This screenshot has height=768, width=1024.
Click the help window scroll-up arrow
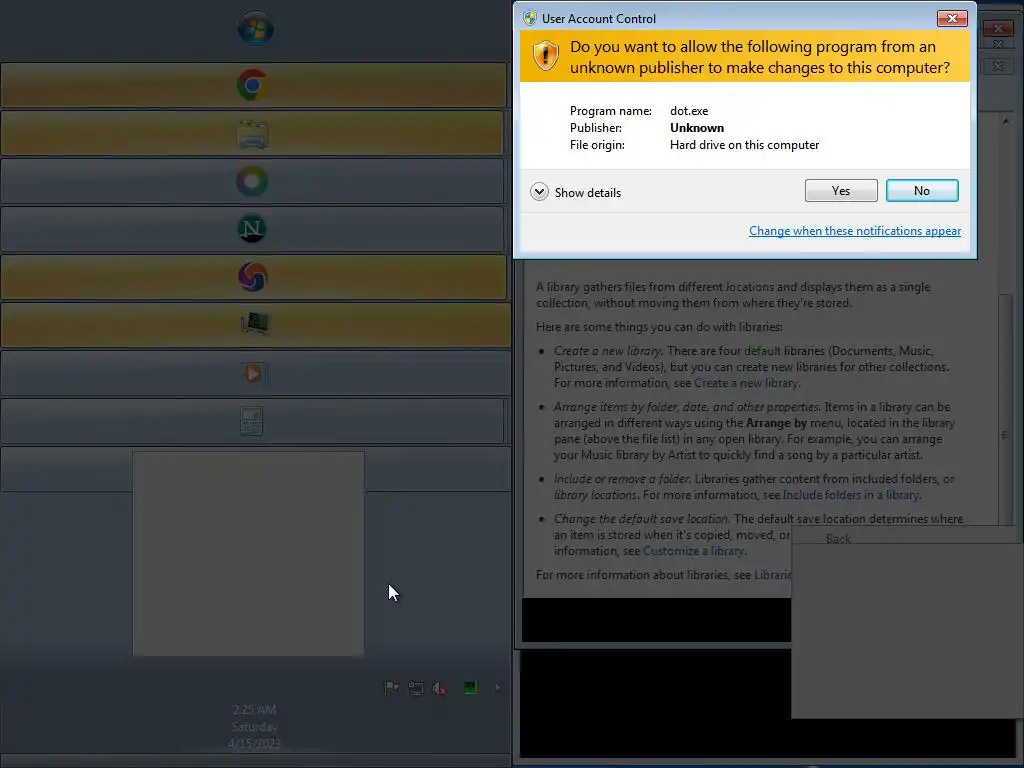pyautogui.click(x=1006, y=121)
